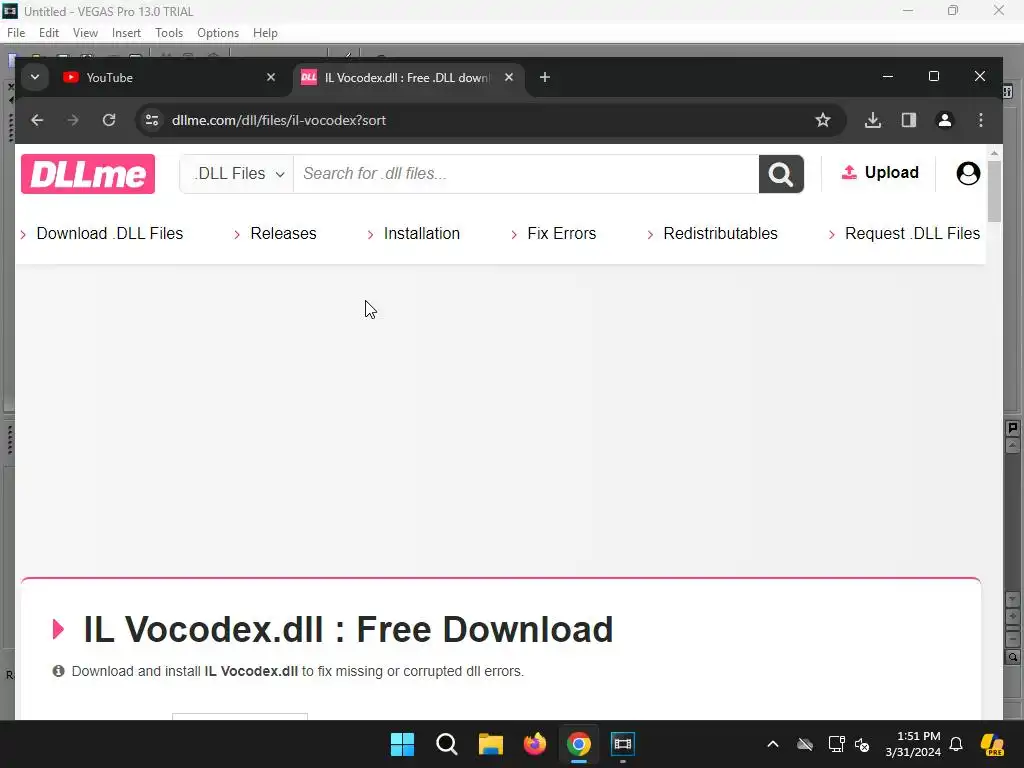Click the OneDrive cloud tray icon

coord(805,744)
